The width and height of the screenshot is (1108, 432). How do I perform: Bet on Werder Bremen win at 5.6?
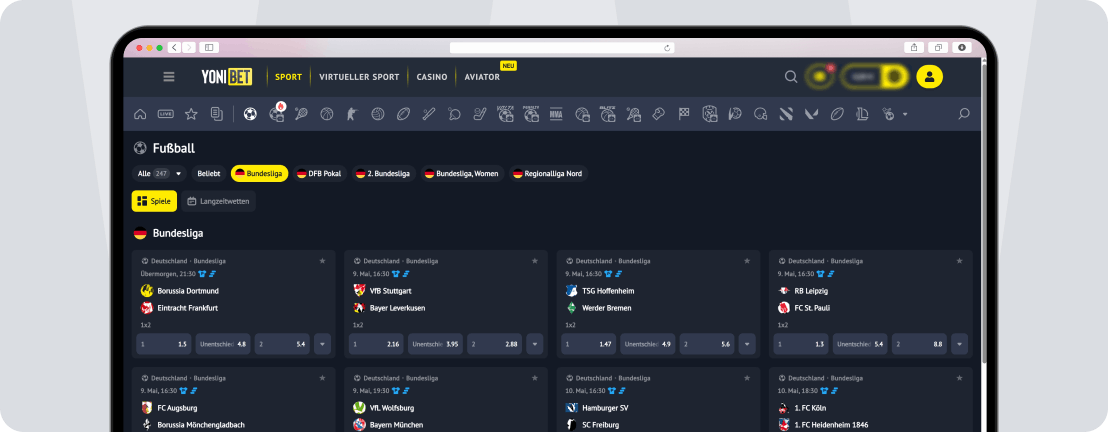707,344
